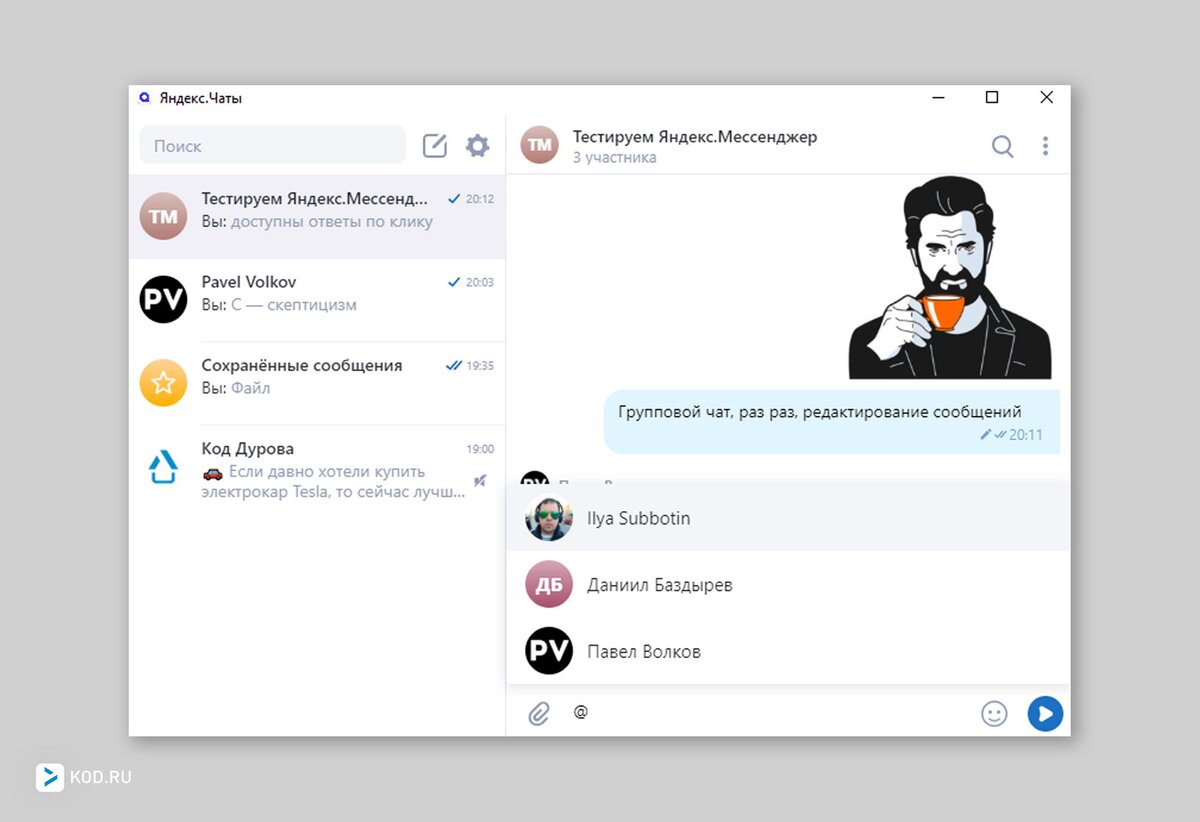
Task: Click the 20:03 timestamp in chat list
Action: (480, 282)
